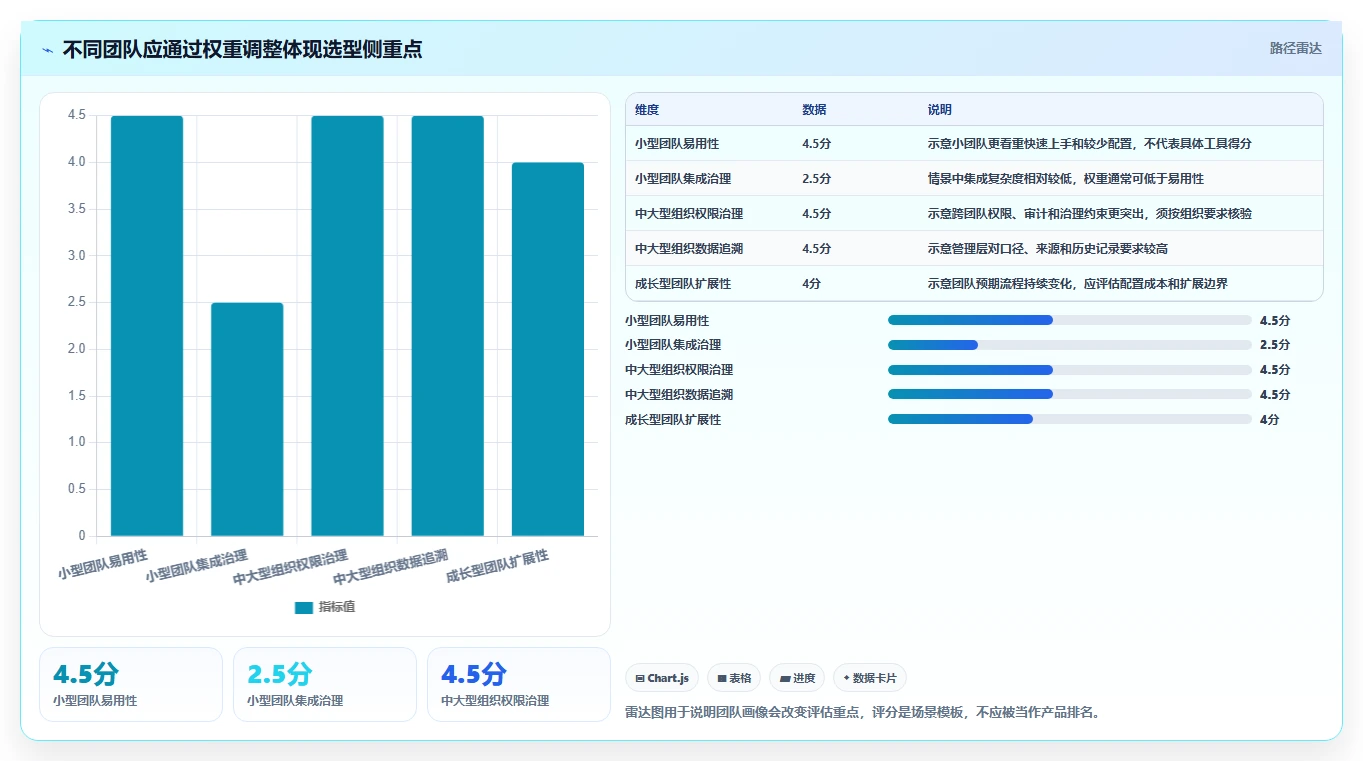Image resolution: width=1363 pixels, height=761 pixels.
Task: Click the 表格 tag
Action: (x=734, y=678)
